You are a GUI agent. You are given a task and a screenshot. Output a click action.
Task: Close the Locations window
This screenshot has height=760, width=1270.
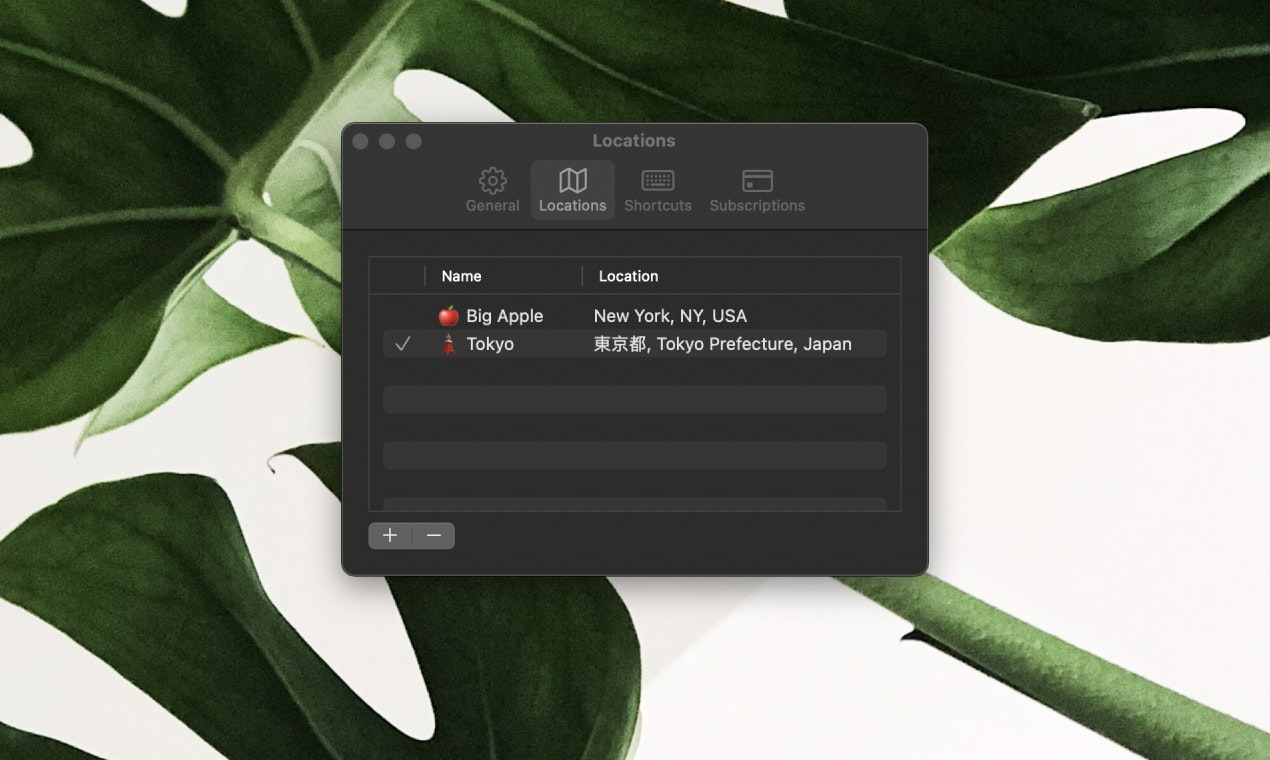coord(361,142)
